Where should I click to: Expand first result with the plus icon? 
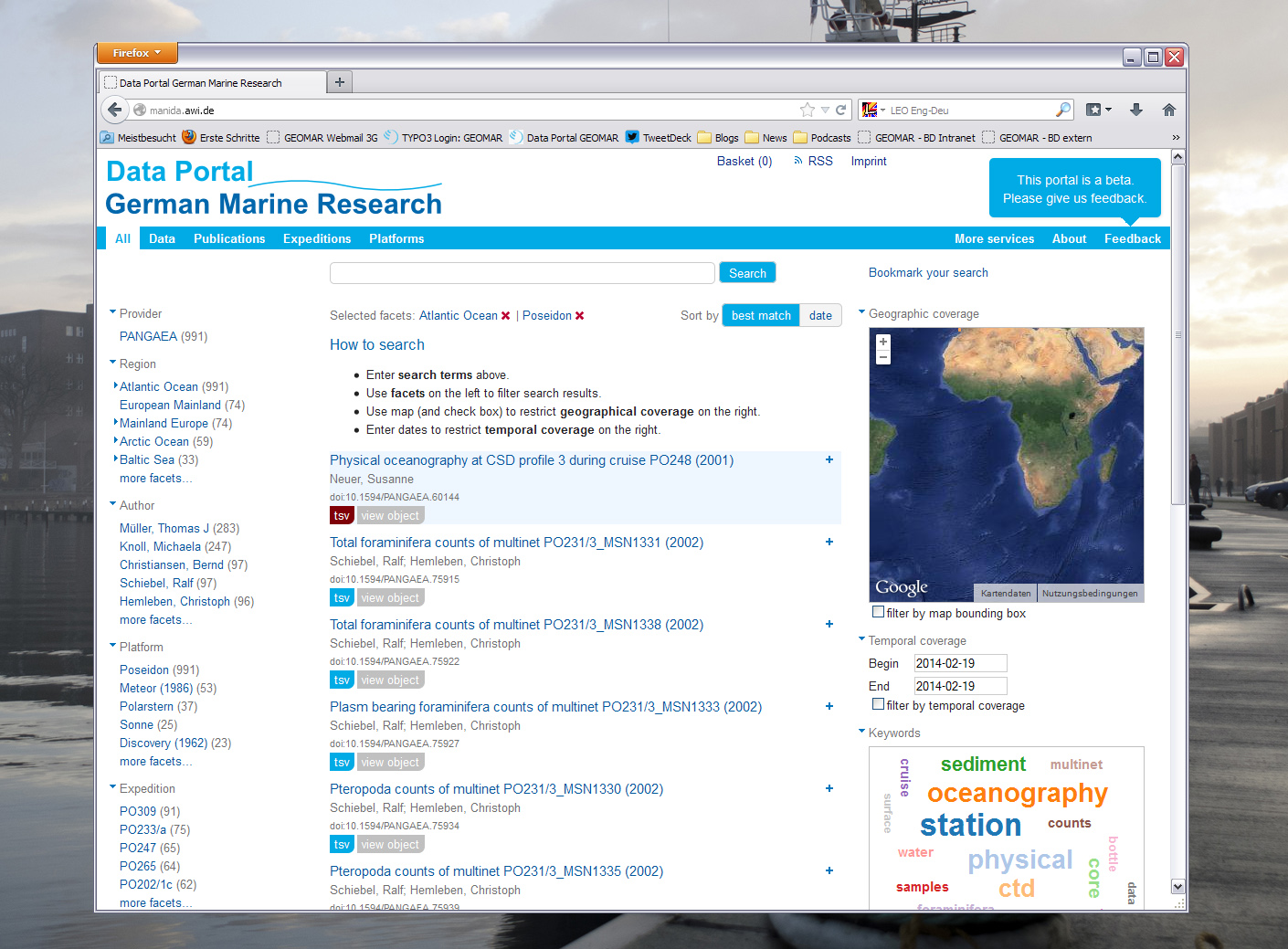[829, 460]
